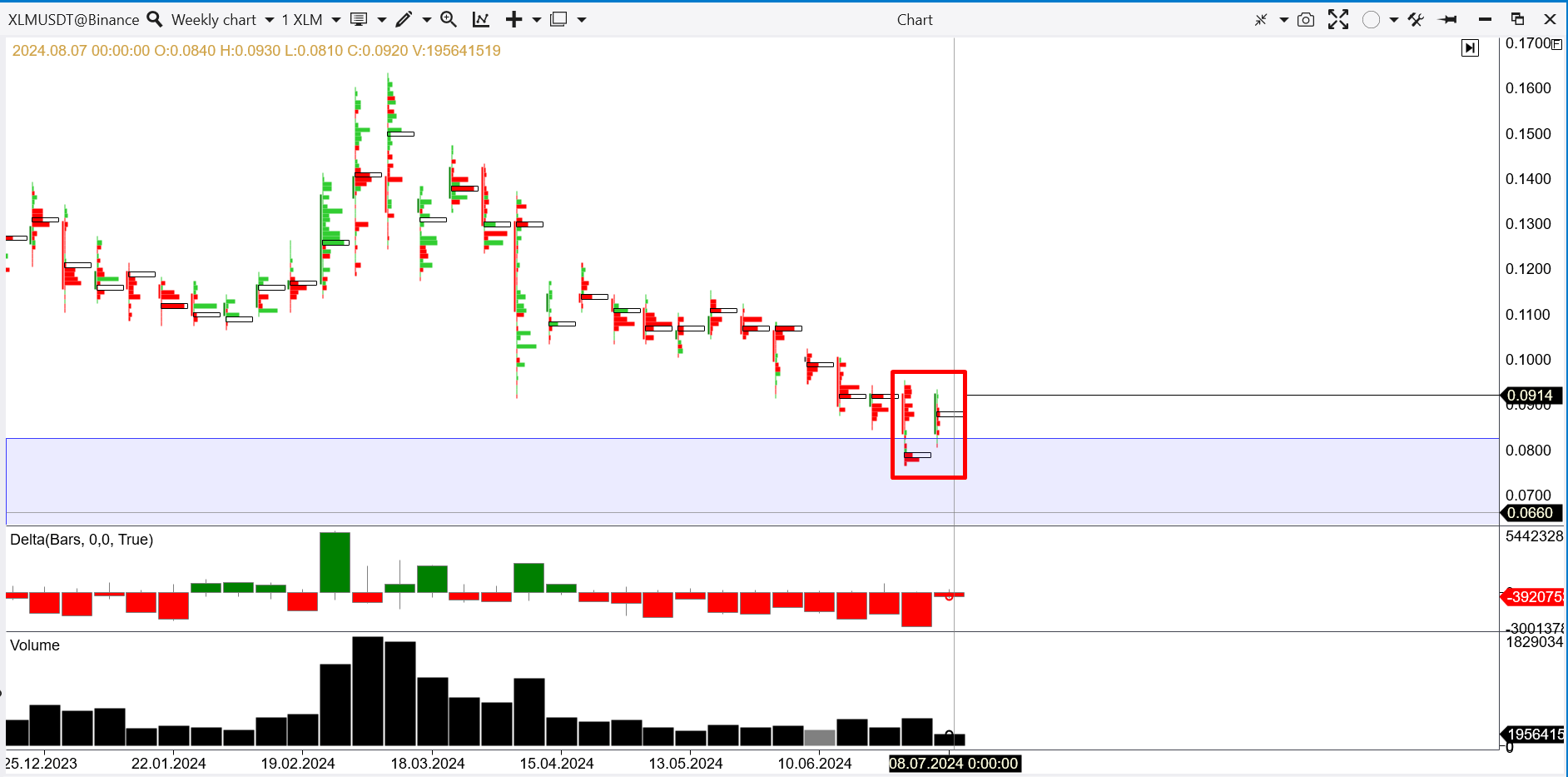Click the 15.04.2024 date on time axis
Screen dimensions: 1568x777
click(x=557, y=764)
